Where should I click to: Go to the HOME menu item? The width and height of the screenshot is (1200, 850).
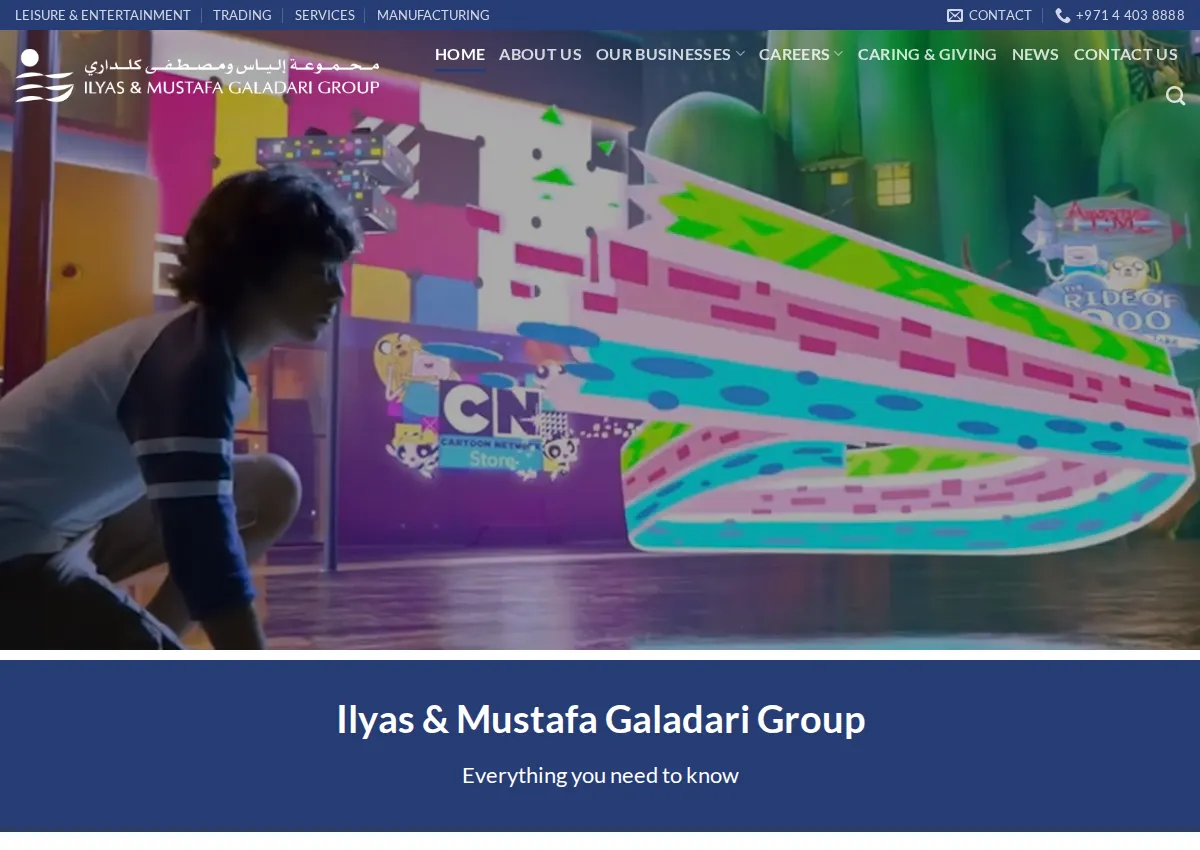point(460,54)
